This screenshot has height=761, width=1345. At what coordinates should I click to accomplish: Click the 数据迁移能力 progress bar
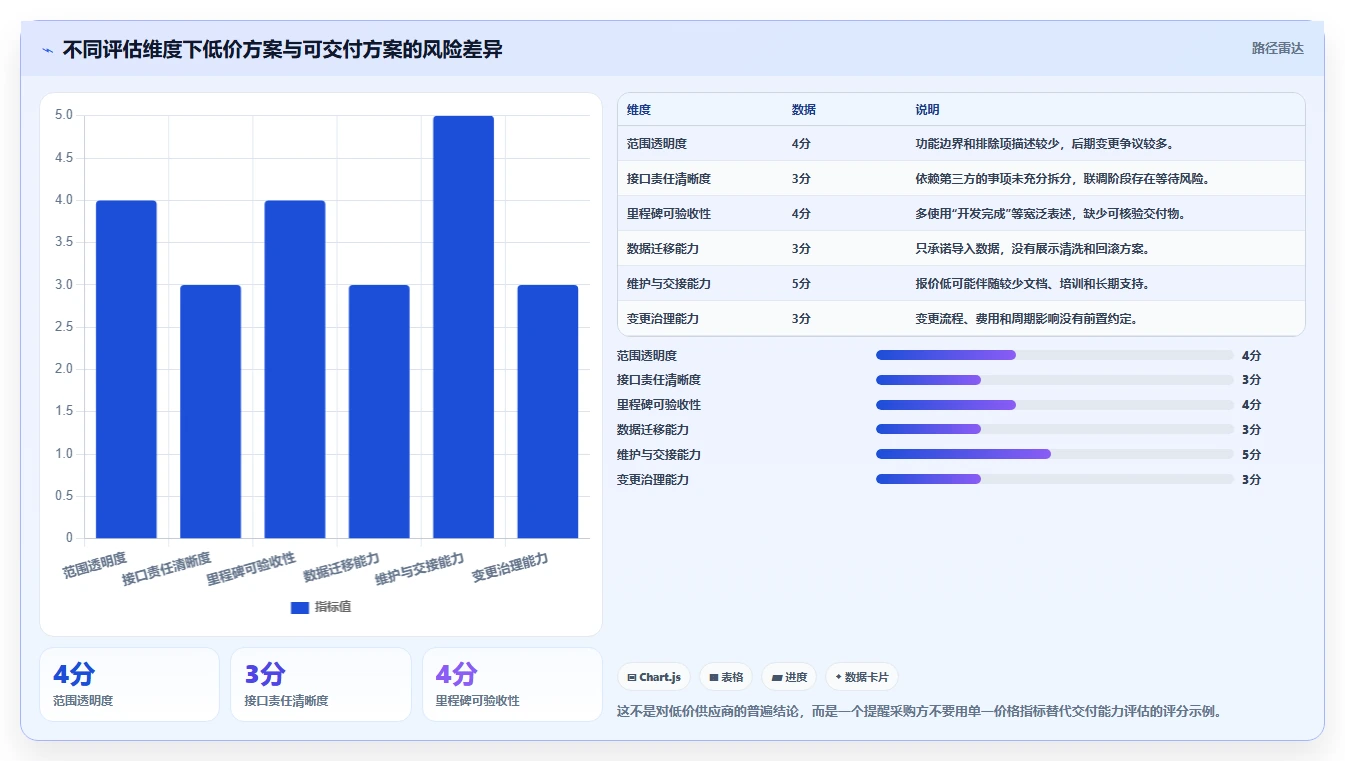(1055, 429)
